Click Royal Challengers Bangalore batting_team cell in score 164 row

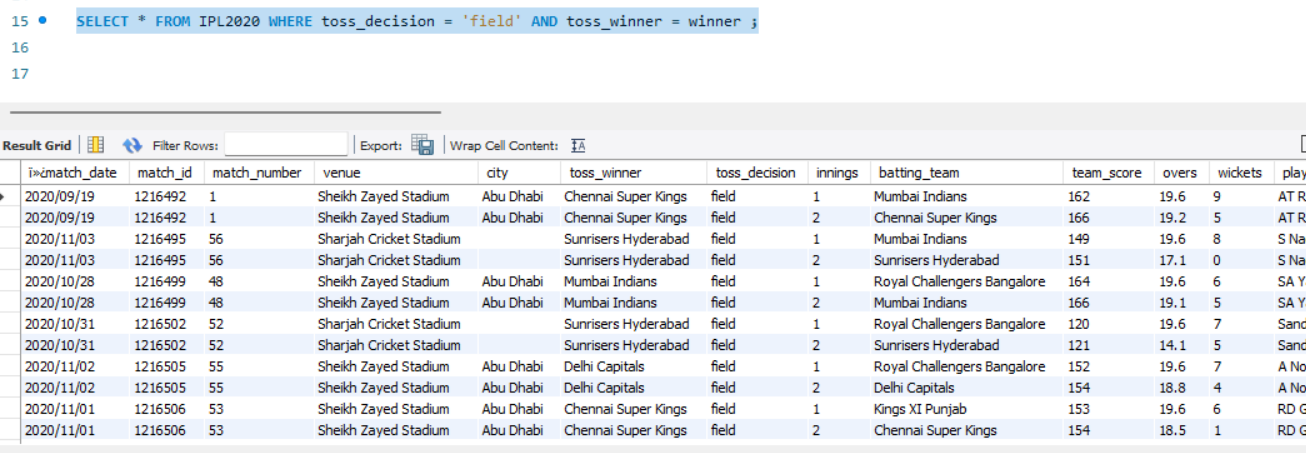click(x=966, y=282)
